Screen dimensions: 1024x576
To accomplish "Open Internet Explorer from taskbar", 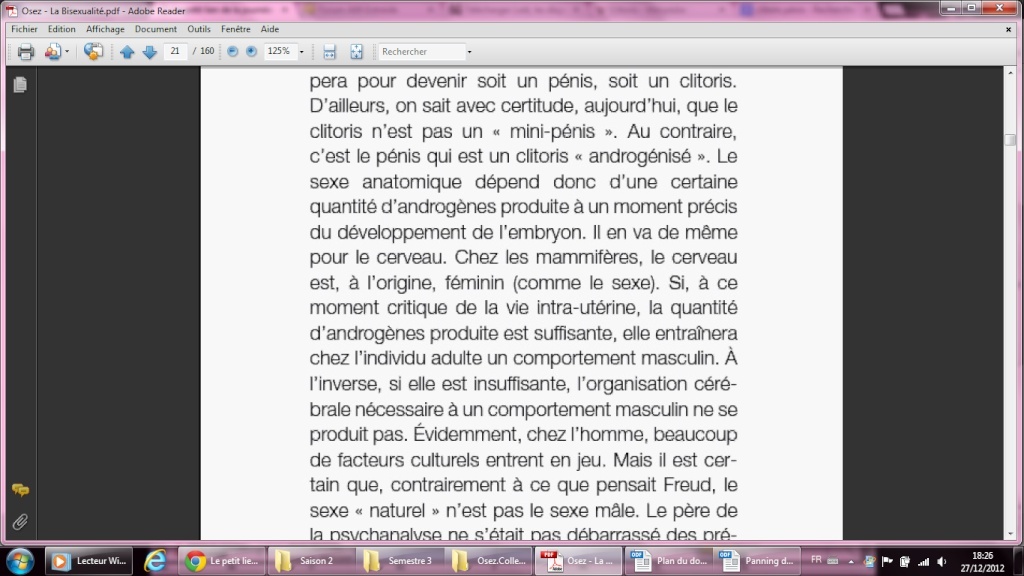I will pos(155,561).
